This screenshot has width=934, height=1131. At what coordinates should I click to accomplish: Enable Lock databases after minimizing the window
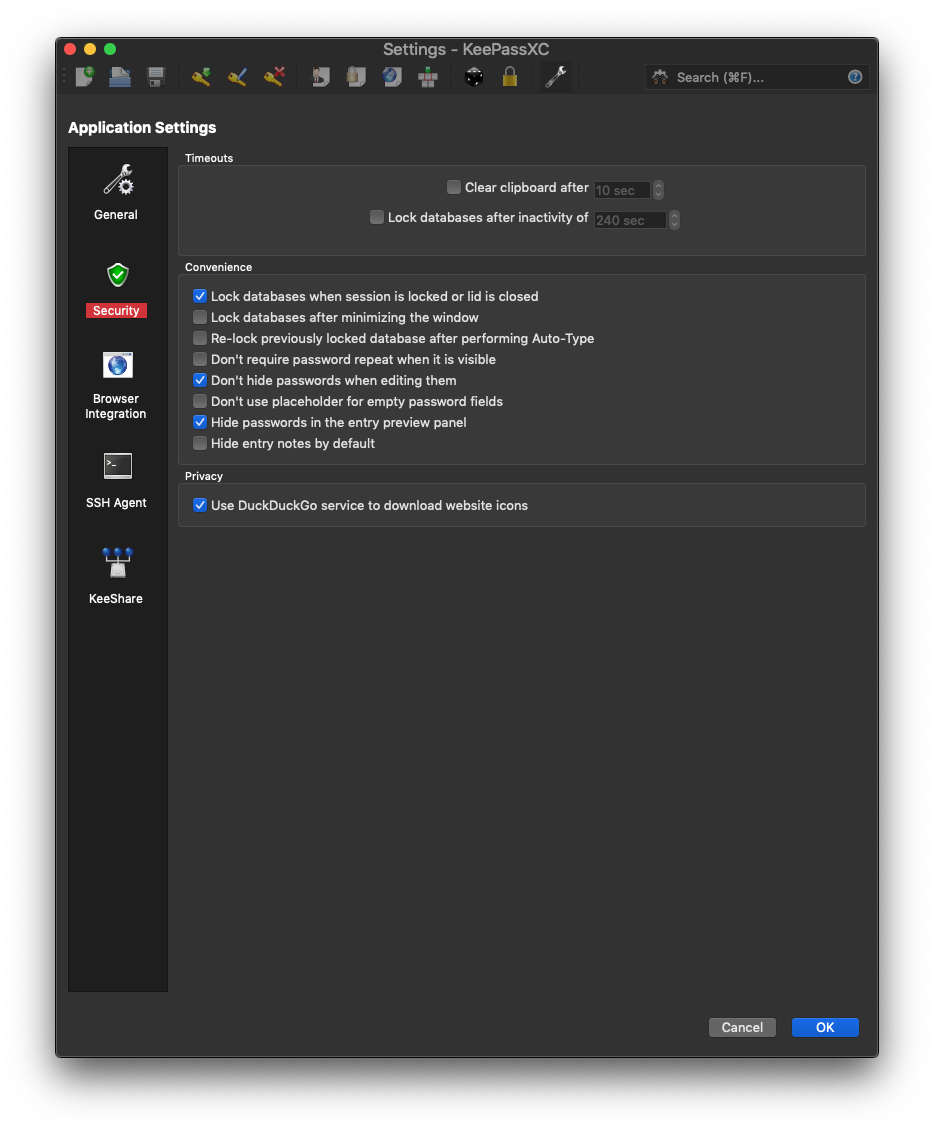tap(199, 317)
